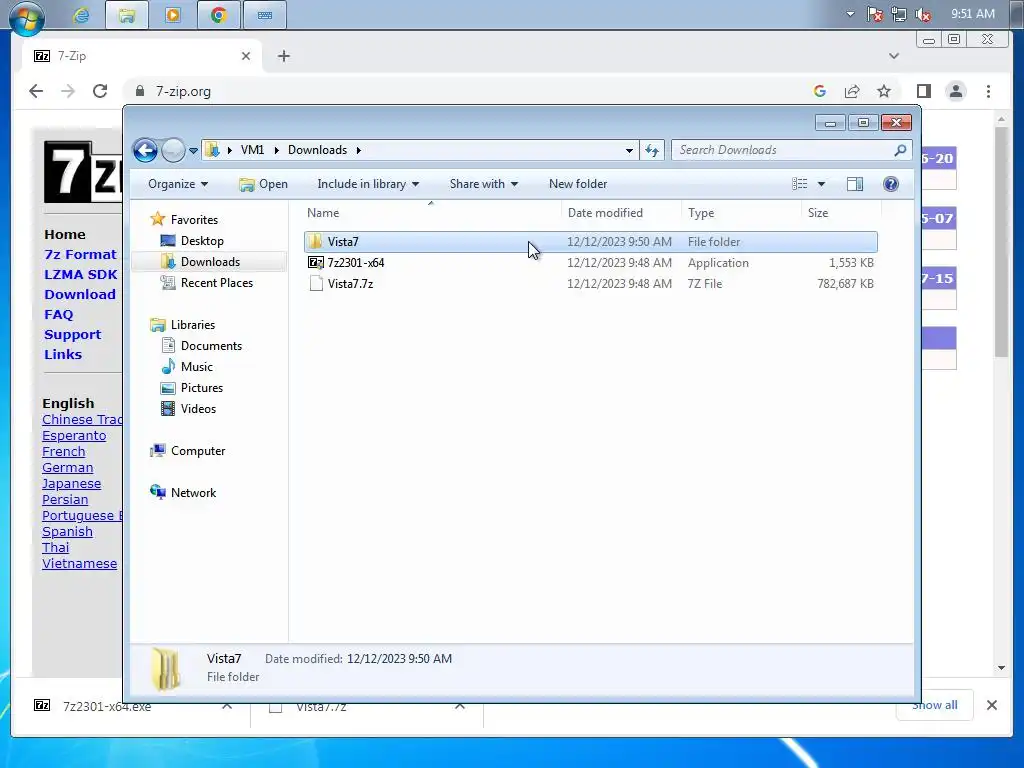1024x768 pixels.
Task: Open Windows Media Player from taskbar
Action: [x=172, y=15]
